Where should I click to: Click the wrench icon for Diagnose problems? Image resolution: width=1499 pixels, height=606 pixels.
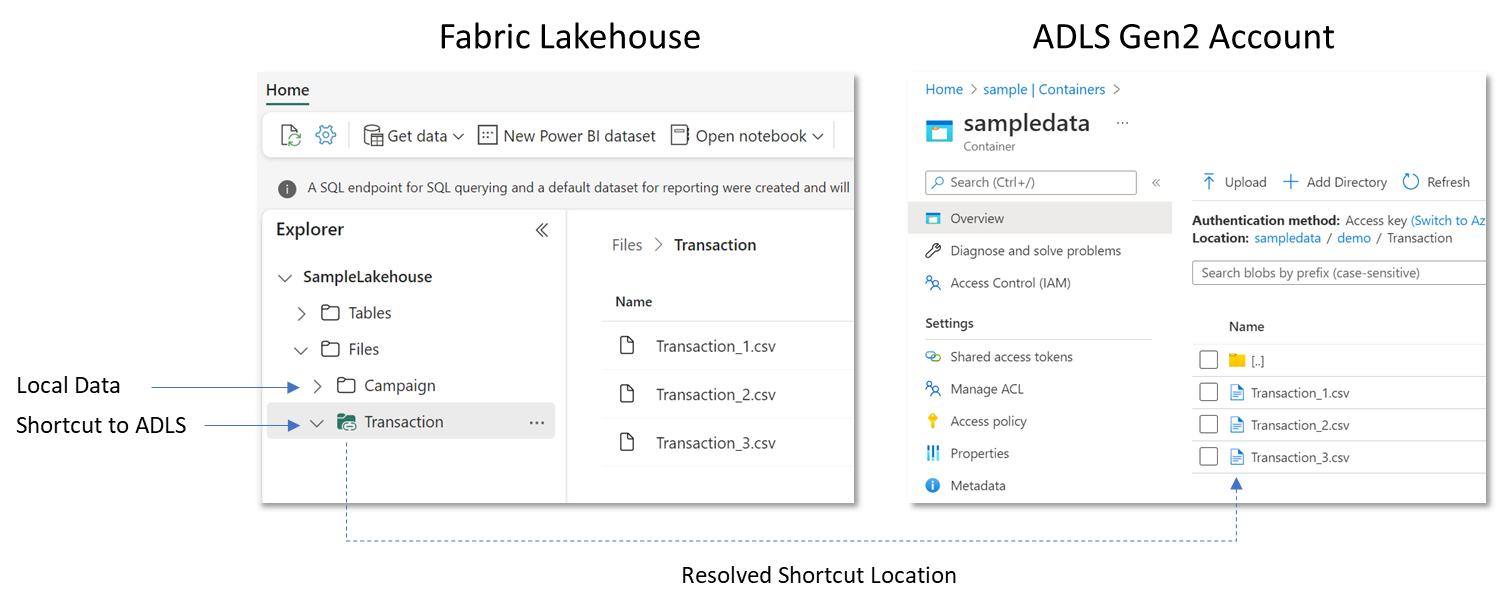(x=933, y=251)
